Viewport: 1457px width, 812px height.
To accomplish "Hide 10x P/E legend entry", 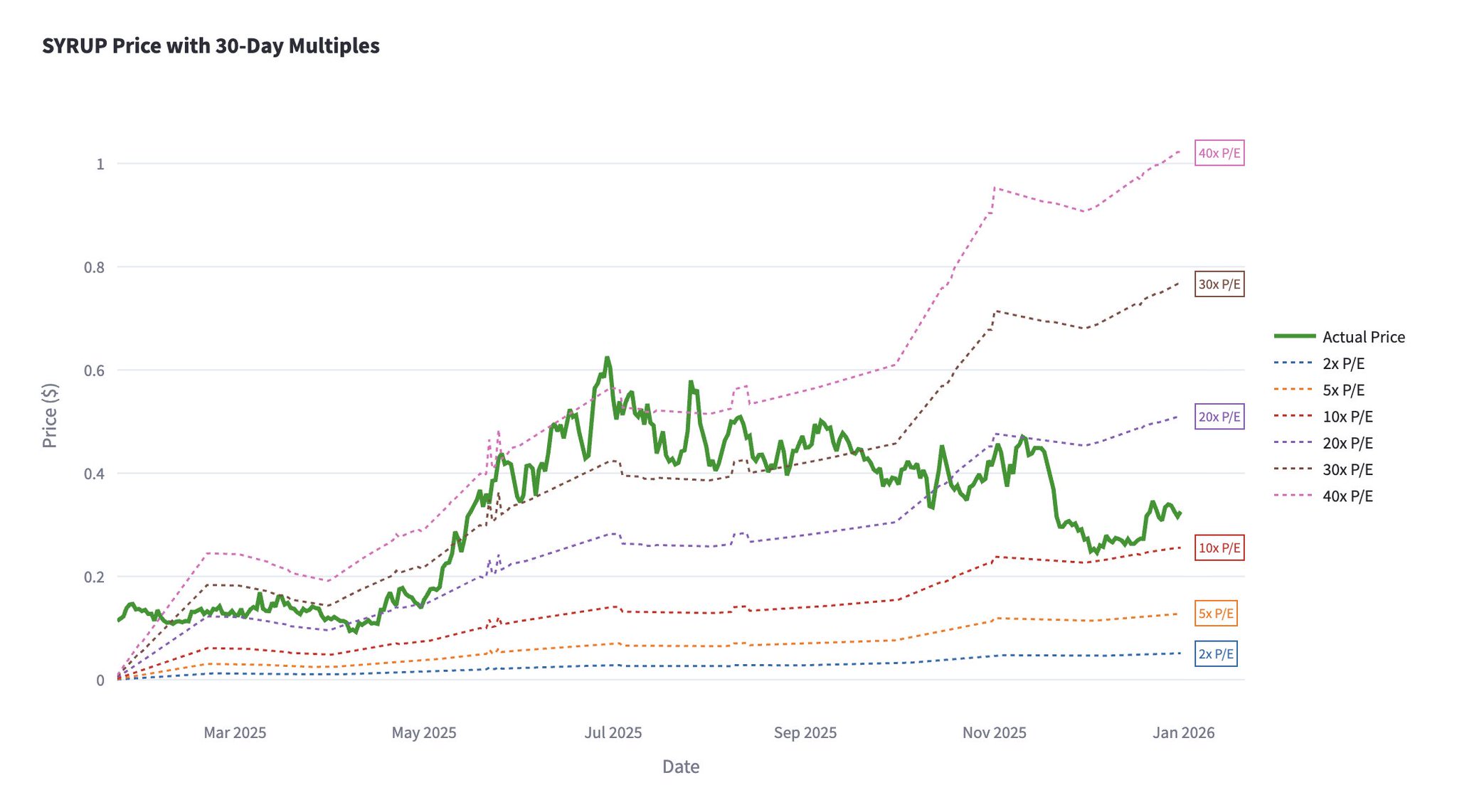I will [x=1347, y=417].
